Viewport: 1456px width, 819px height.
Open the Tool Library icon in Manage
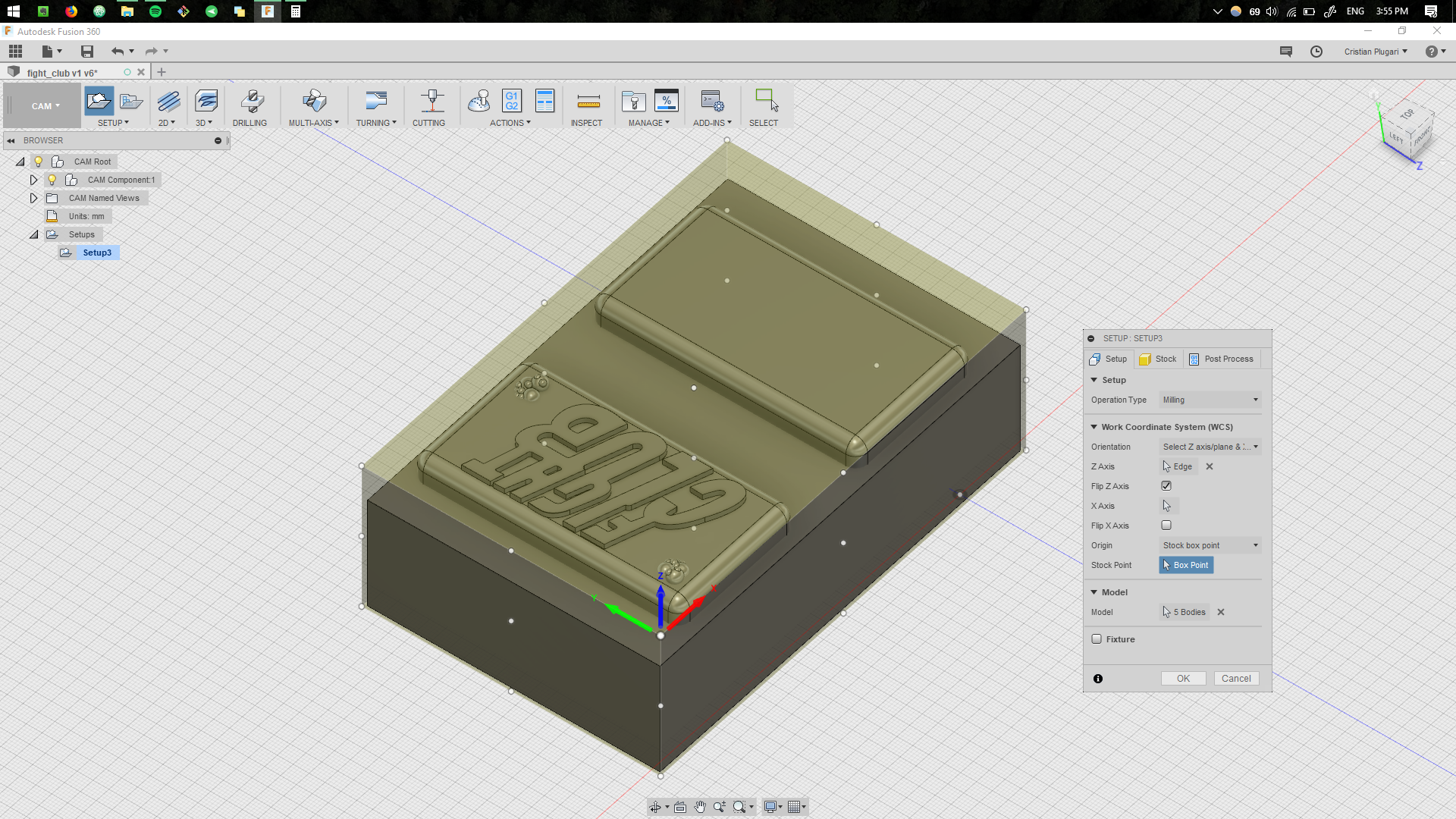633,101
